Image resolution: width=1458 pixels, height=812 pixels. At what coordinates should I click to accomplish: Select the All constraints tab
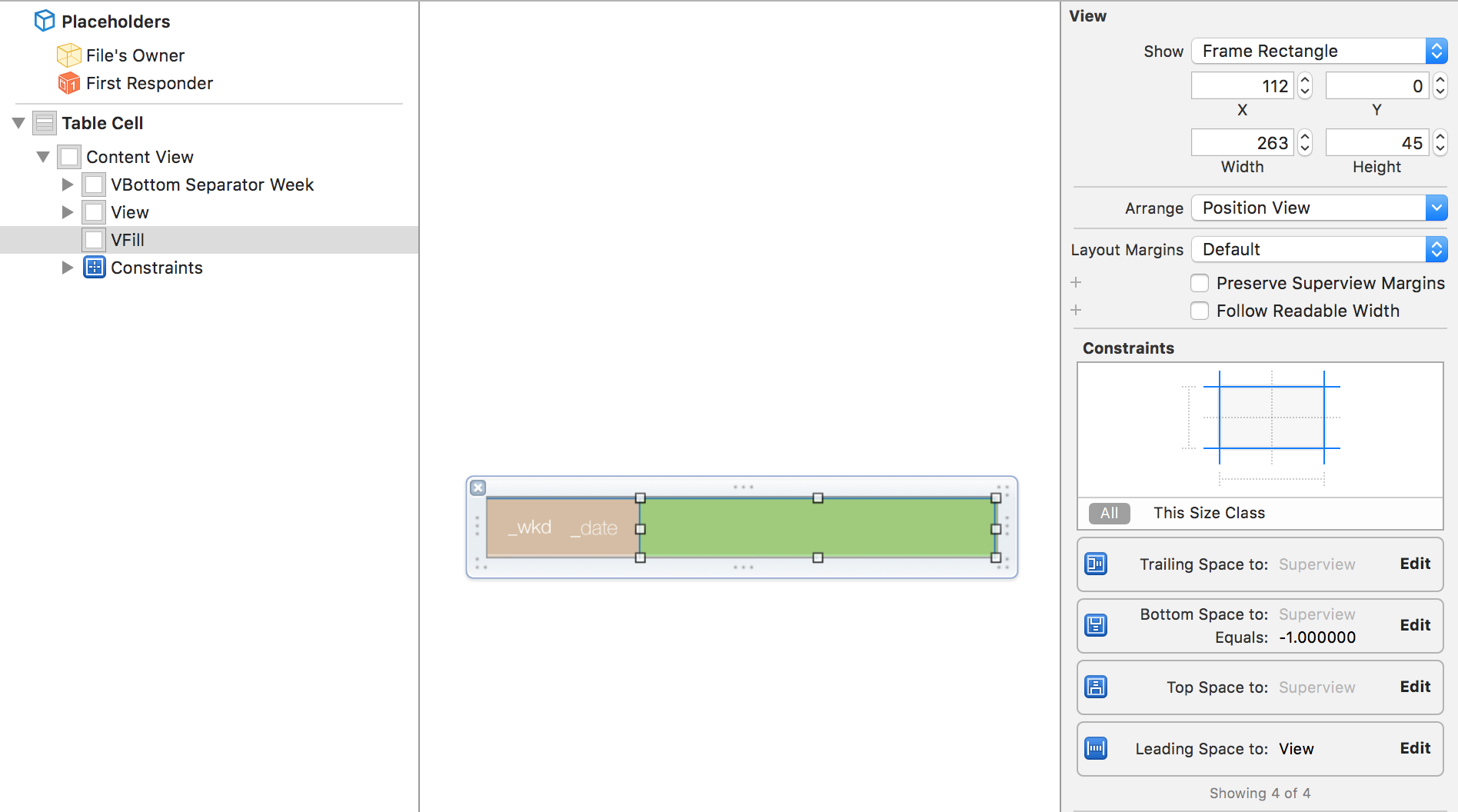coord(1109,513)
